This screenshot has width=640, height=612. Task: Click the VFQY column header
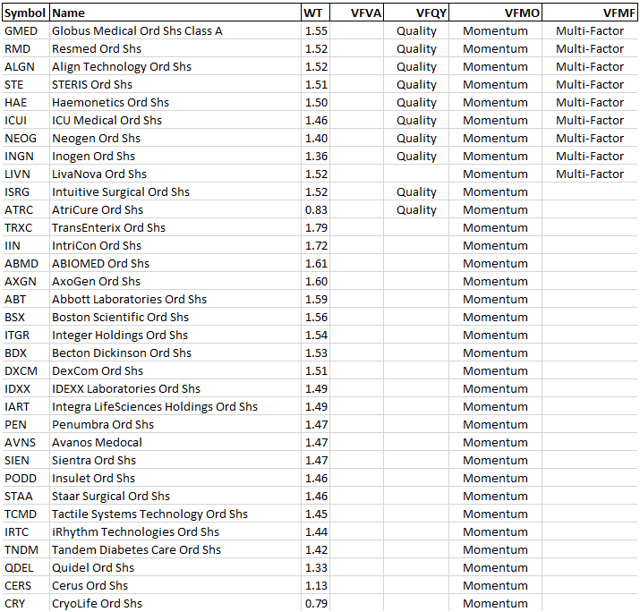(x=416, y=13)
